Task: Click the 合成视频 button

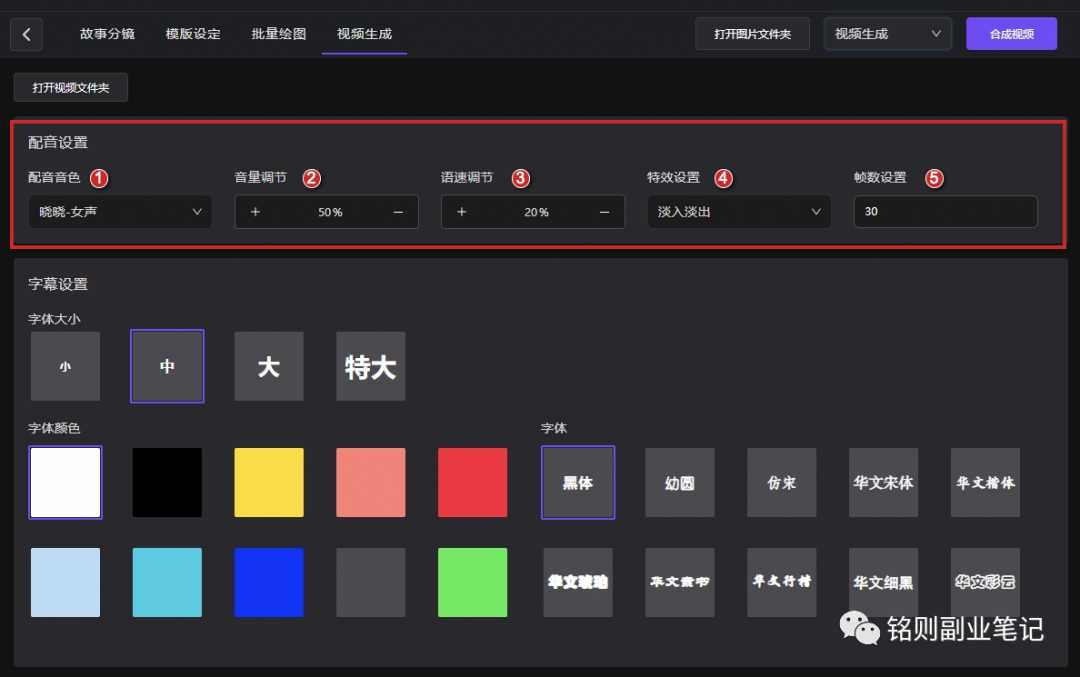Action: [x=1011, y=33]
